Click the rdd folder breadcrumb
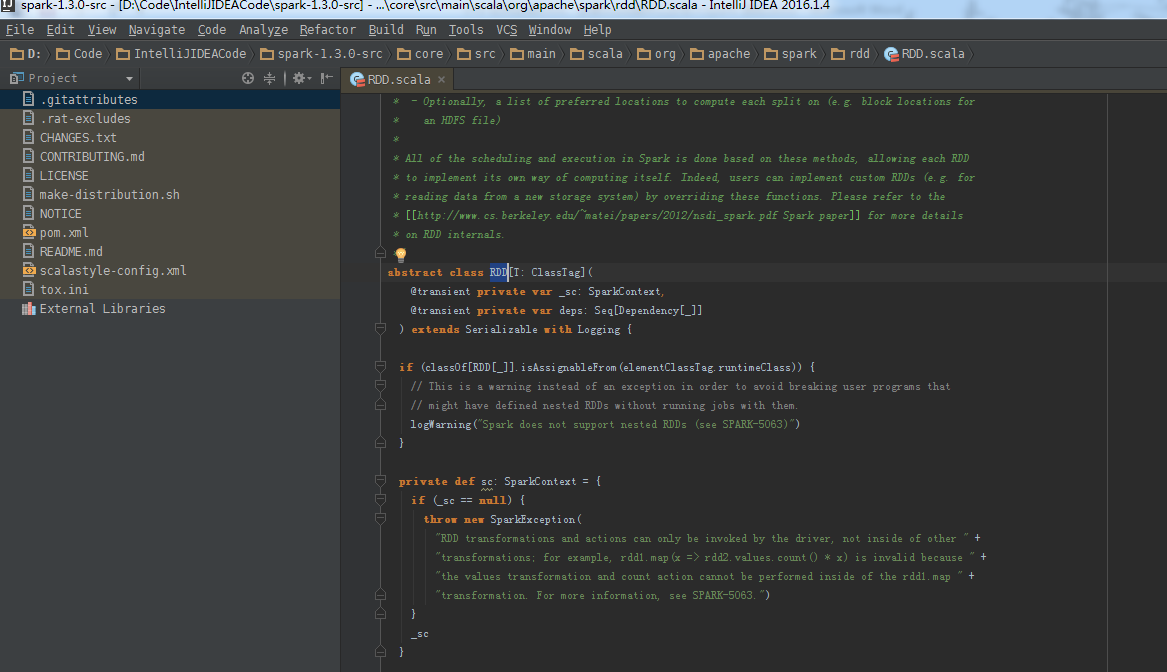 (x=850, y=54)
